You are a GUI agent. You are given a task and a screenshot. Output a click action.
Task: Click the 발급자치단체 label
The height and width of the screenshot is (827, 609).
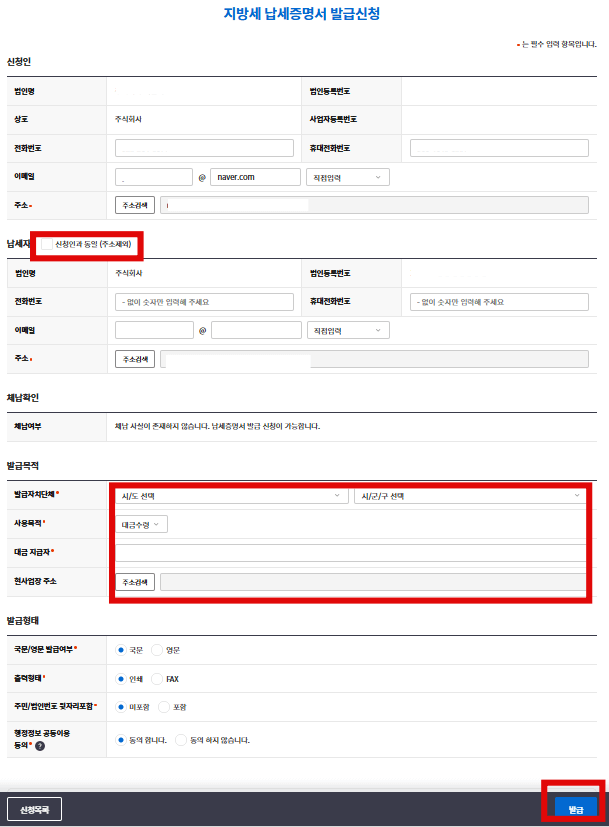(x=35, y=494)
